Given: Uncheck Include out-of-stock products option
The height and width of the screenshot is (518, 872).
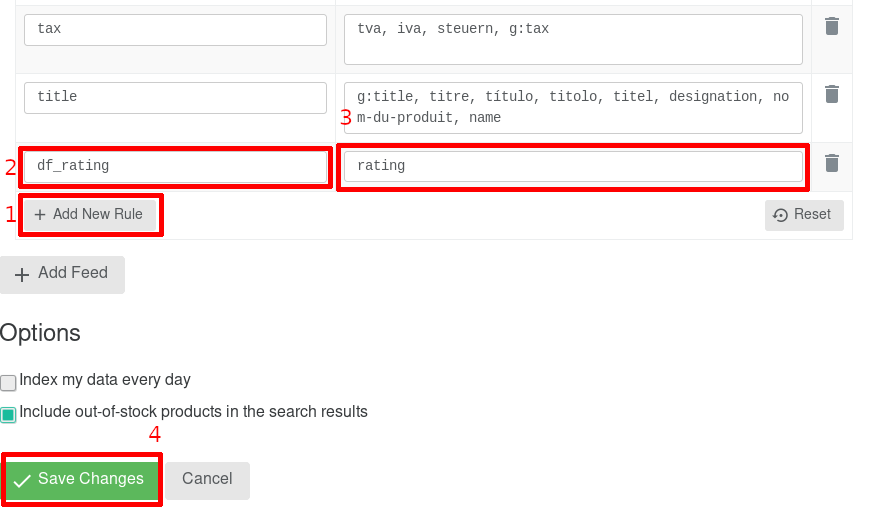Looking at the screenshot, I should [x=9, y=414].
